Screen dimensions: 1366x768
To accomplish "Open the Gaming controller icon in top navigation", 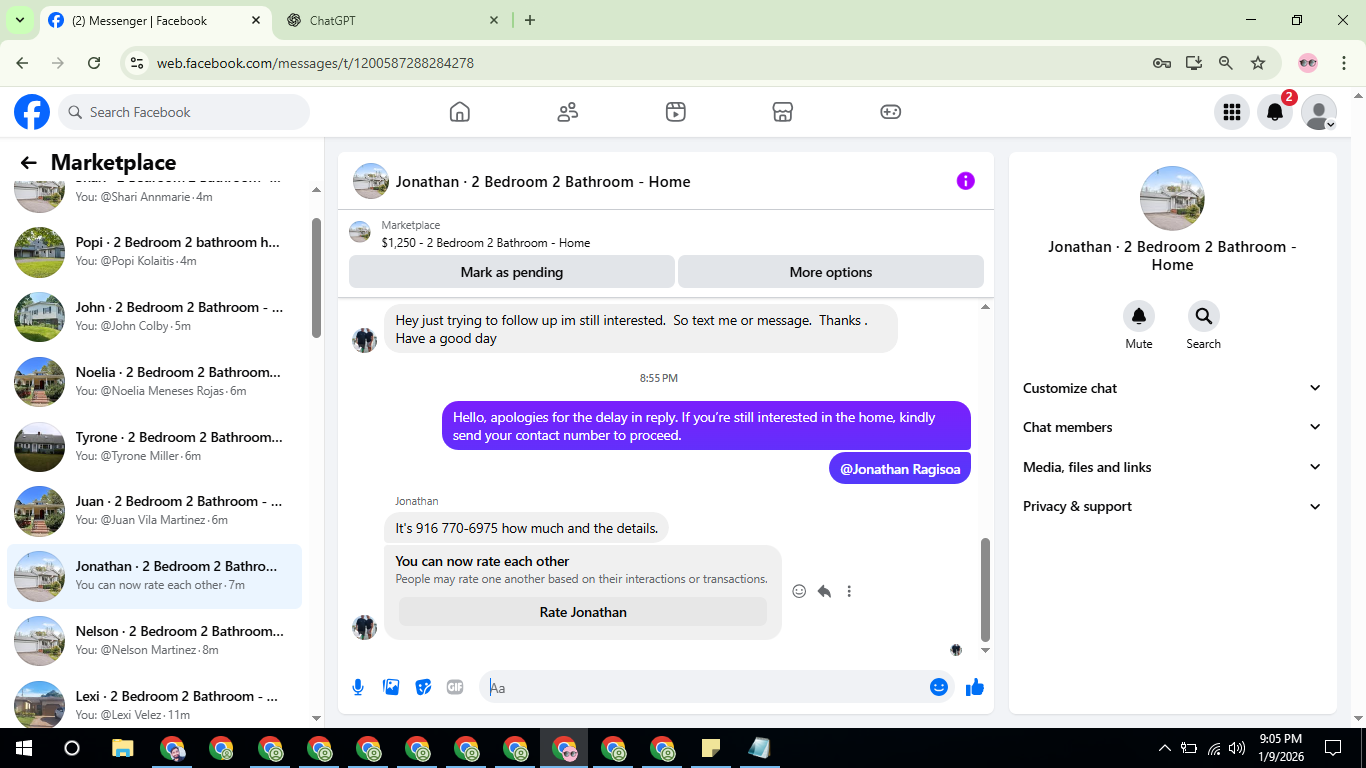I will (890, 112).
